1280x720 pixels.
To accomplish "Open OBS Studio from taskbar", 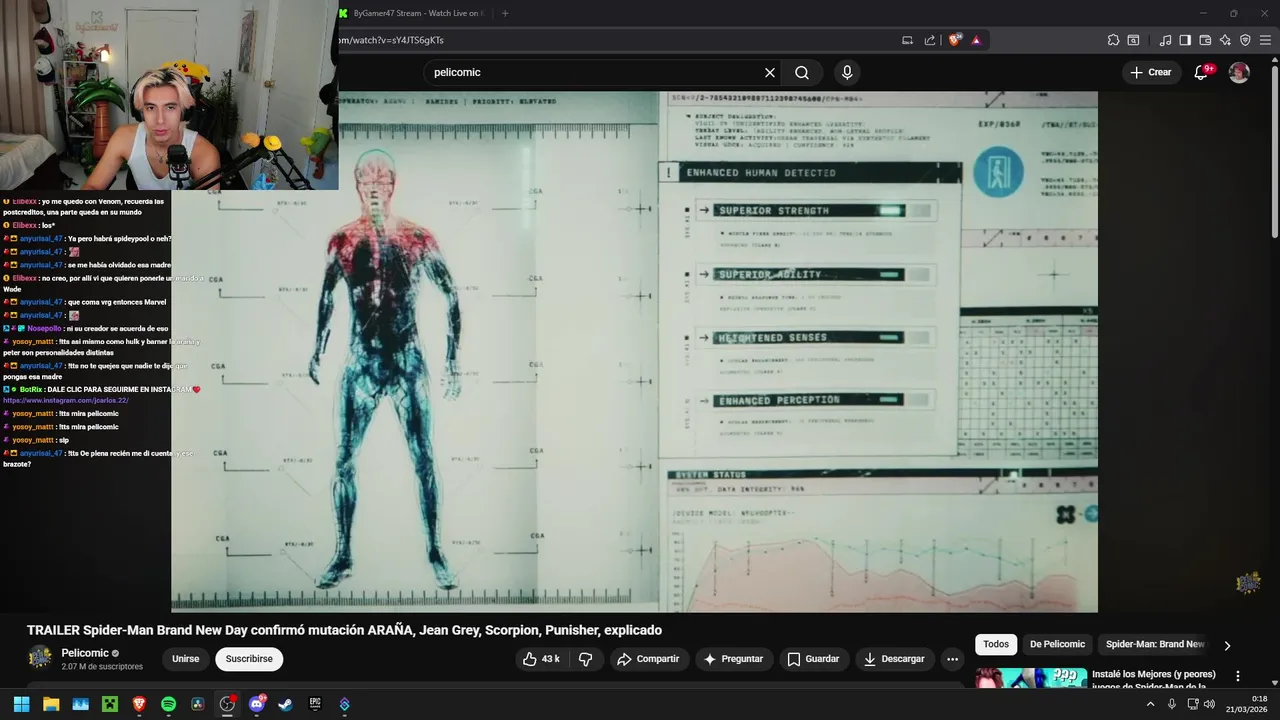I will [227, 704].
